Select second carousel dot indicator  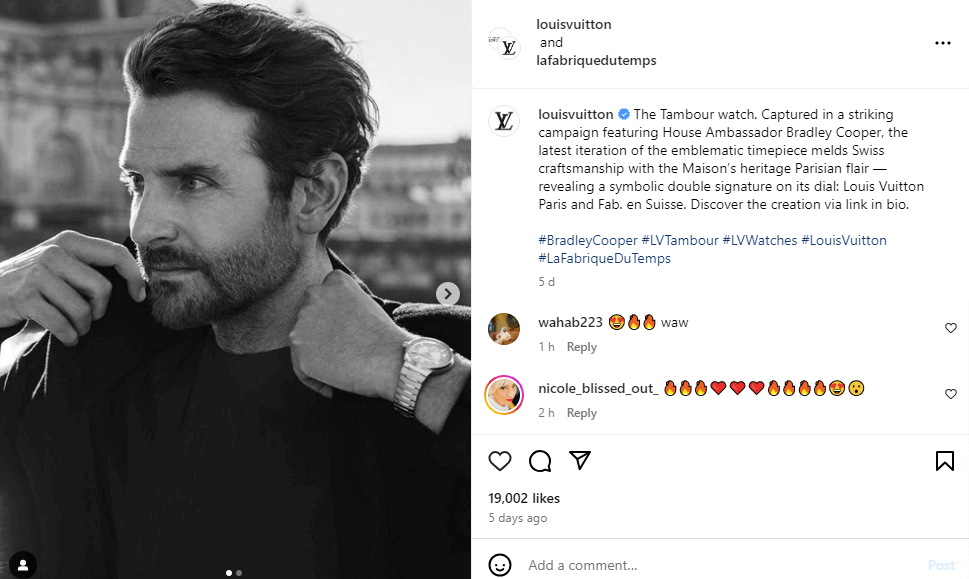pyautogui.click(x=239, y=573)
